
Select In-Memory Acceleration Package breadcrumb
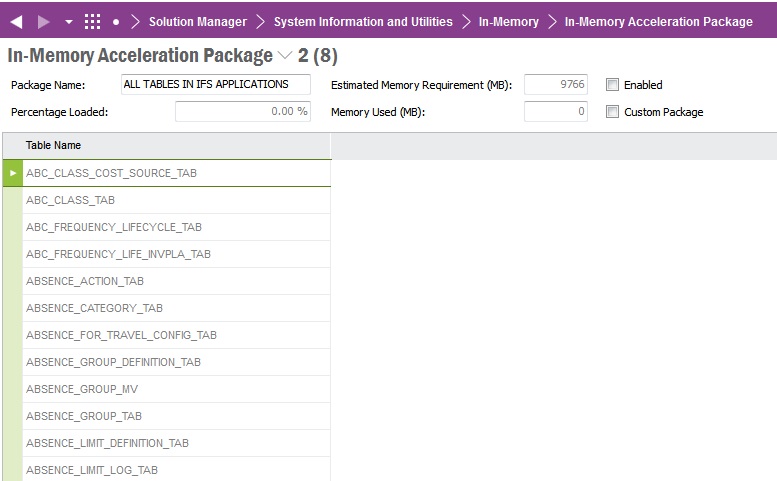659,21
